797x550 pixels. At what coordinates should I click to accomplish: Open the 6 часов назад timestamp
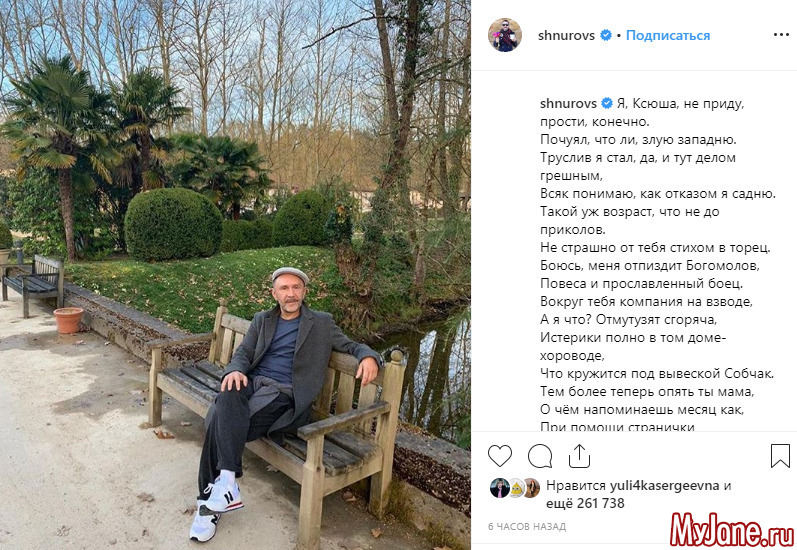click(527, 527)
